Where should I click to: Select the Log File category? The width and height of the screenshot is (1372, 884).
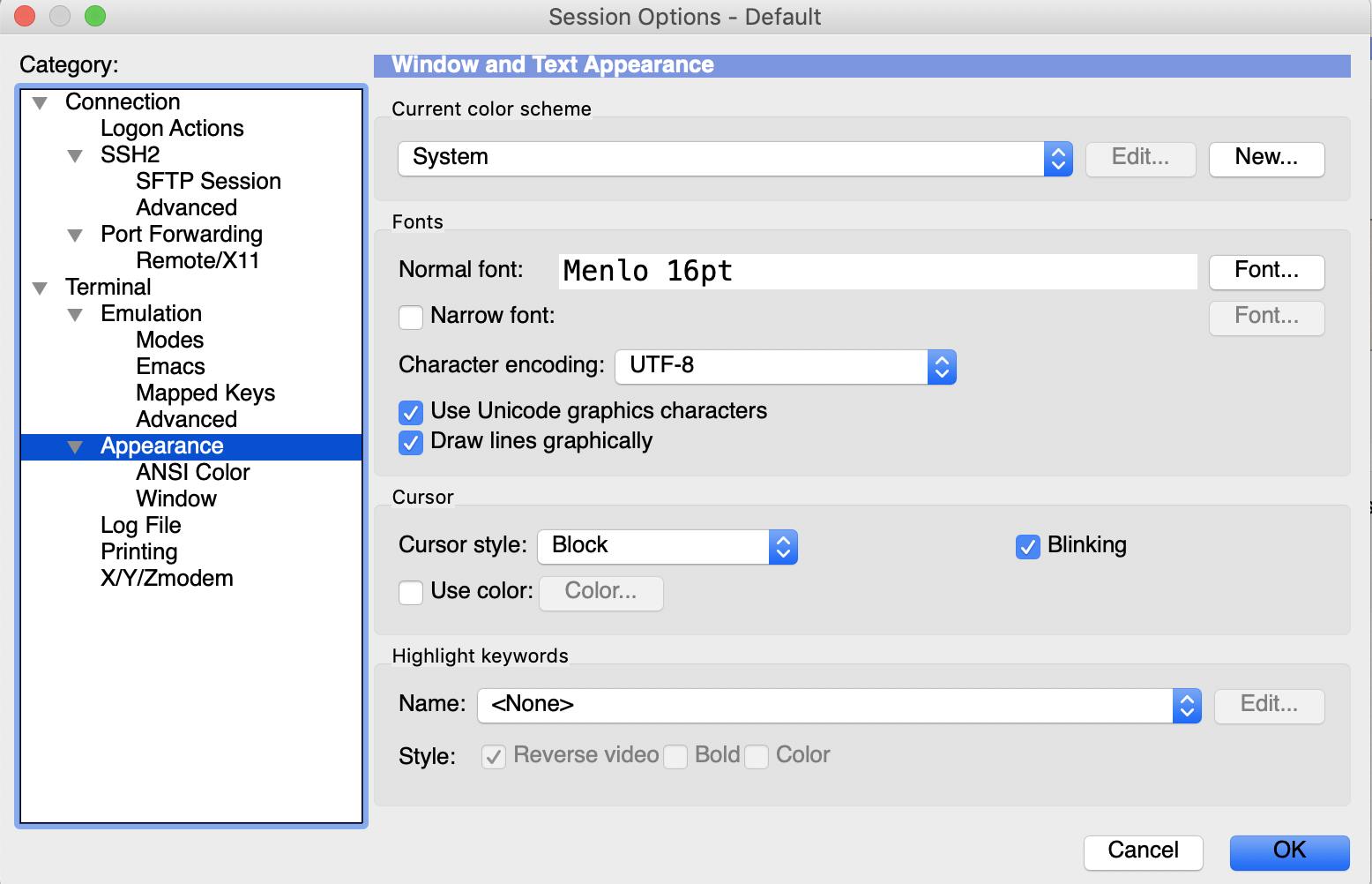(140, 525)
